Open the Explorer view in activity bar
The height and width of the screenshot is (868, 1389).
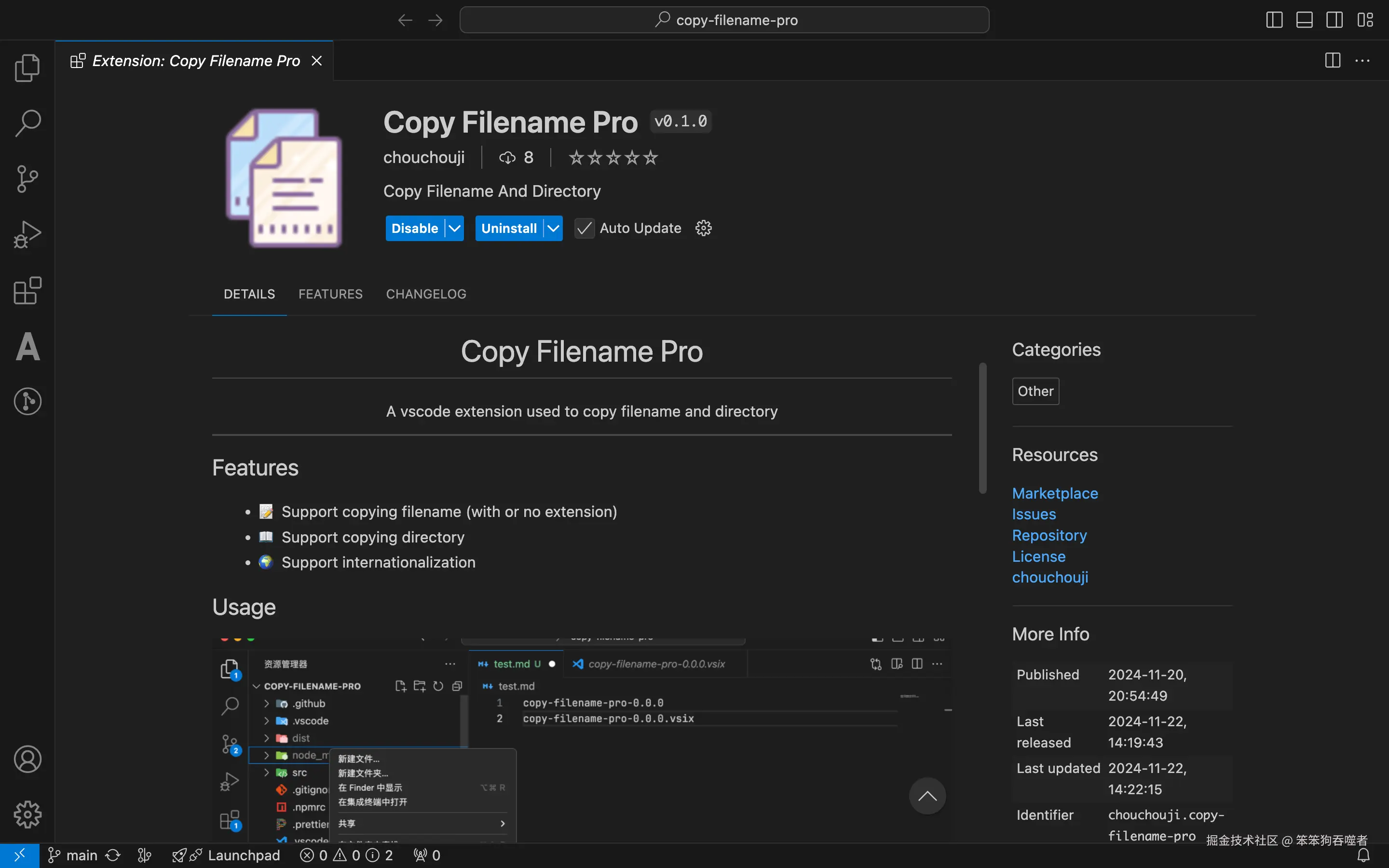coord(27,68)
